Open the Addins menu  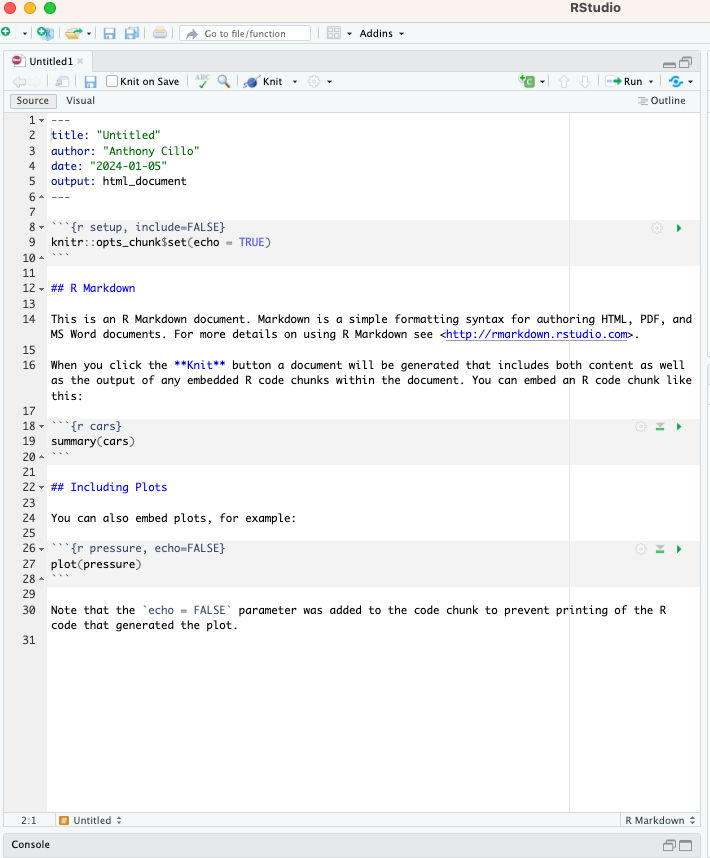point(382,33)
